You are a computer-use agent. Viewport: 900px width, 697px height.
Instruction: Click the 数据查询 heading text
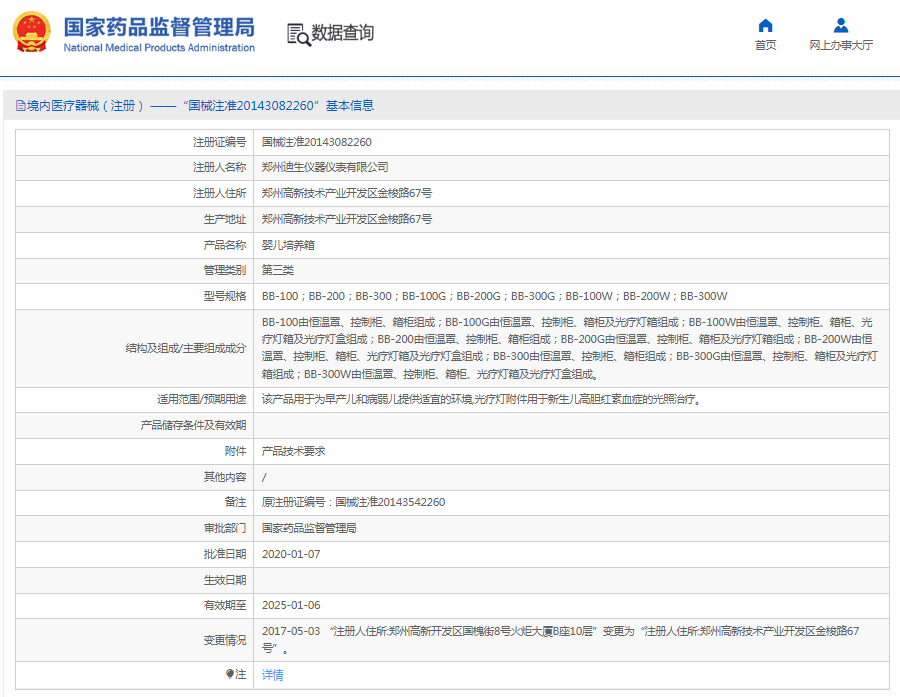pos(343,34)
